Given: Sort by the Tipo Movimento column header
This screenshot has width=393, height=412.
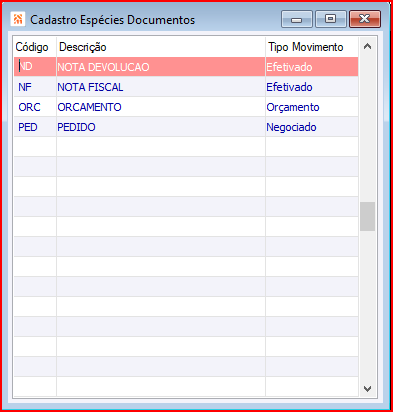Looking at the screenshot, I should click(312, 47).
